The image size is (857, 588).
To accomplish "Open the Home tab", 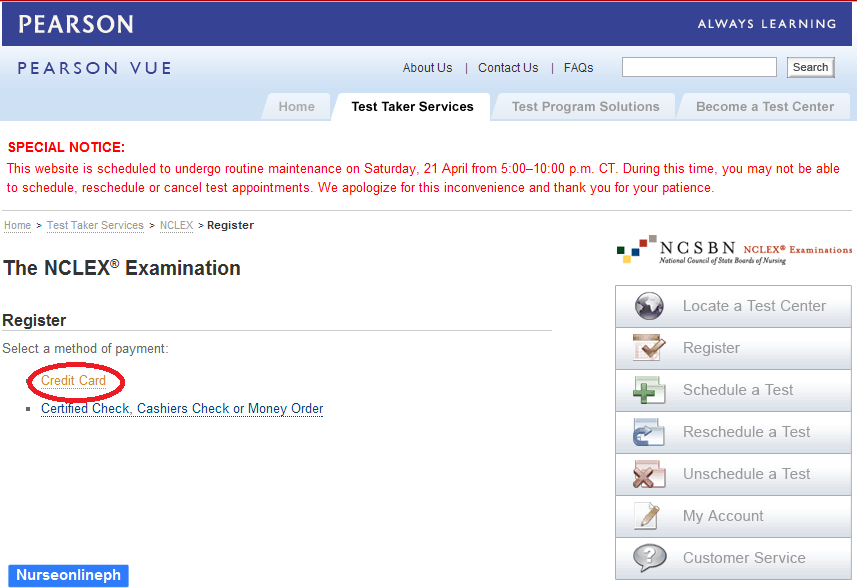I will coord(296,107).
